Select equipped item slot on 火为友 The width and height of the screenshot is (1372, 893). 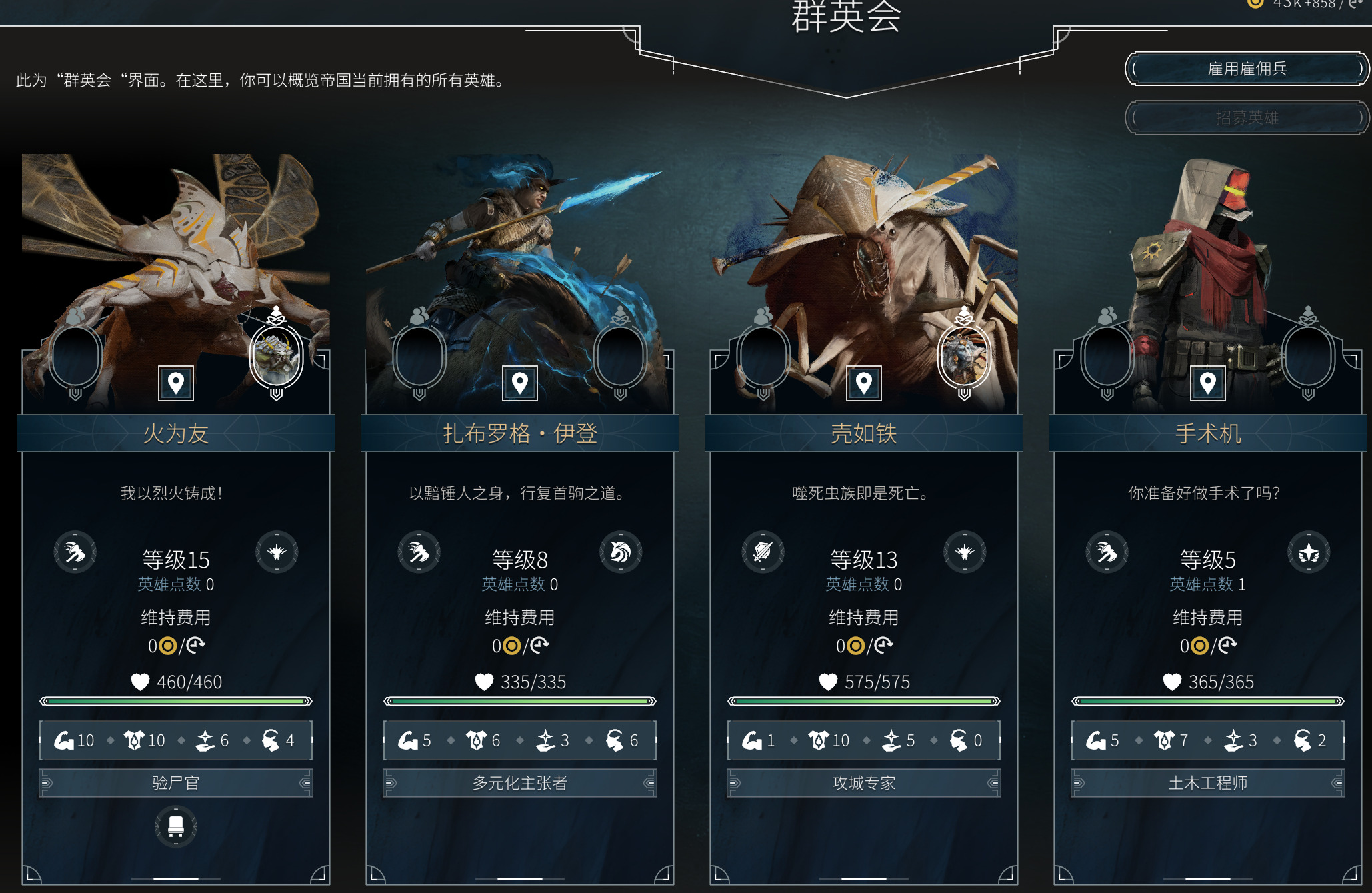276,357
